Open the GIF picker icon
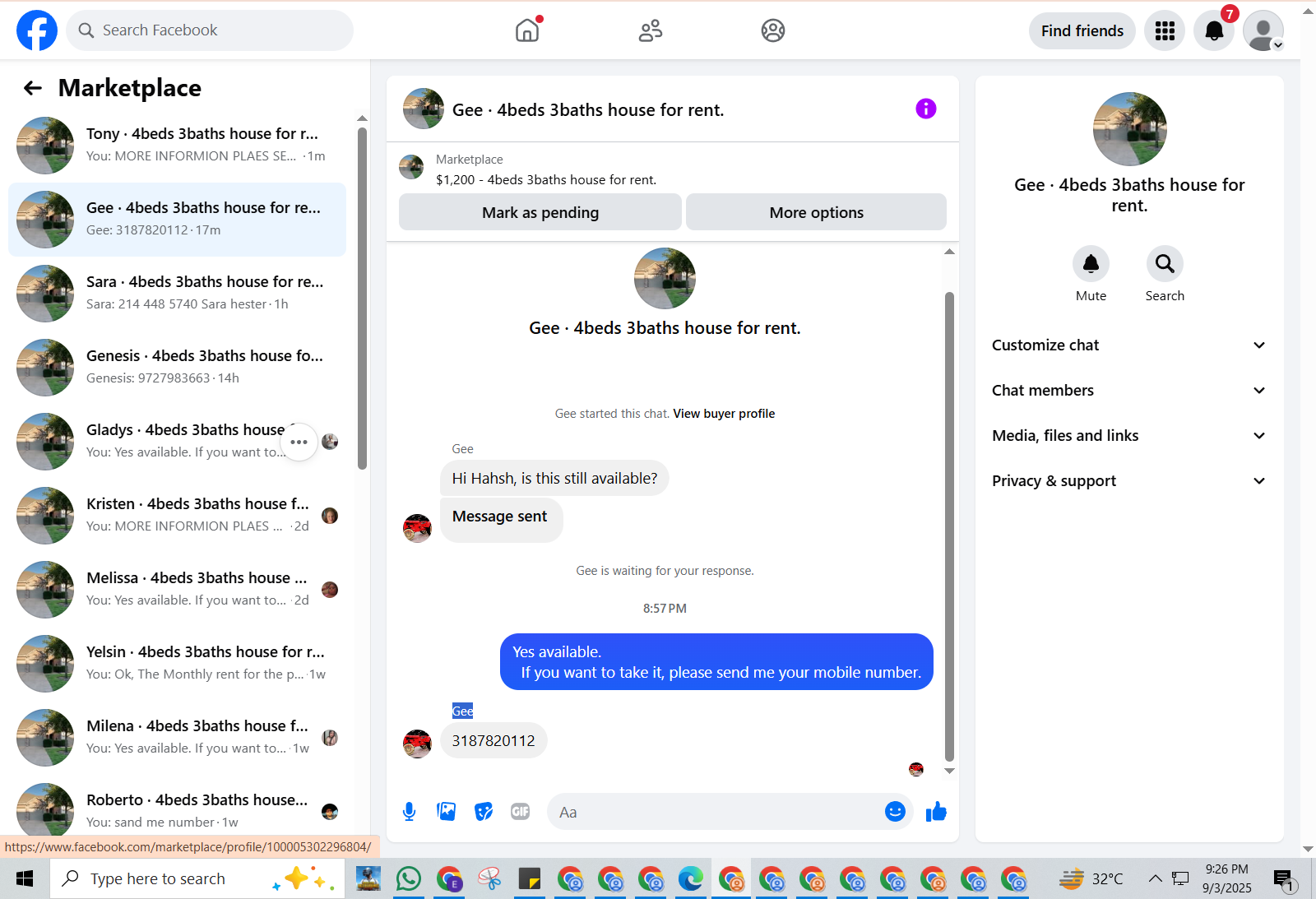The height and width of the screenshot is (899, 1316). (521, 812)
